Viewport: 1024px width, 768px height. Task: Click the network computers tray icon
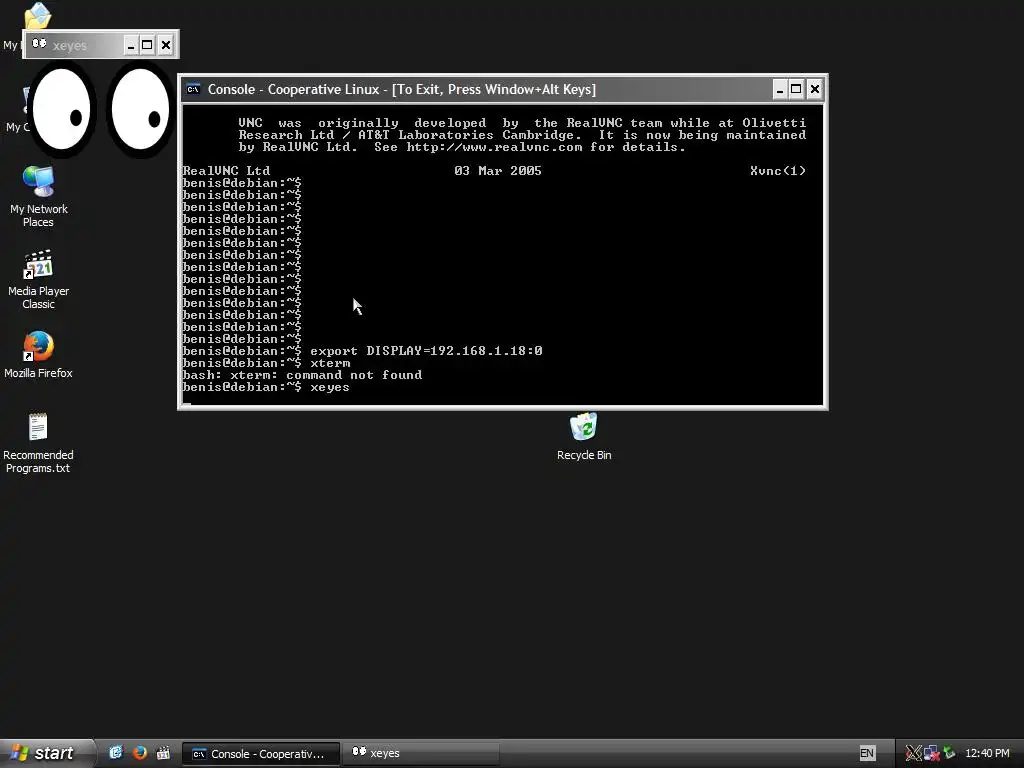click(x=931, y=753)
